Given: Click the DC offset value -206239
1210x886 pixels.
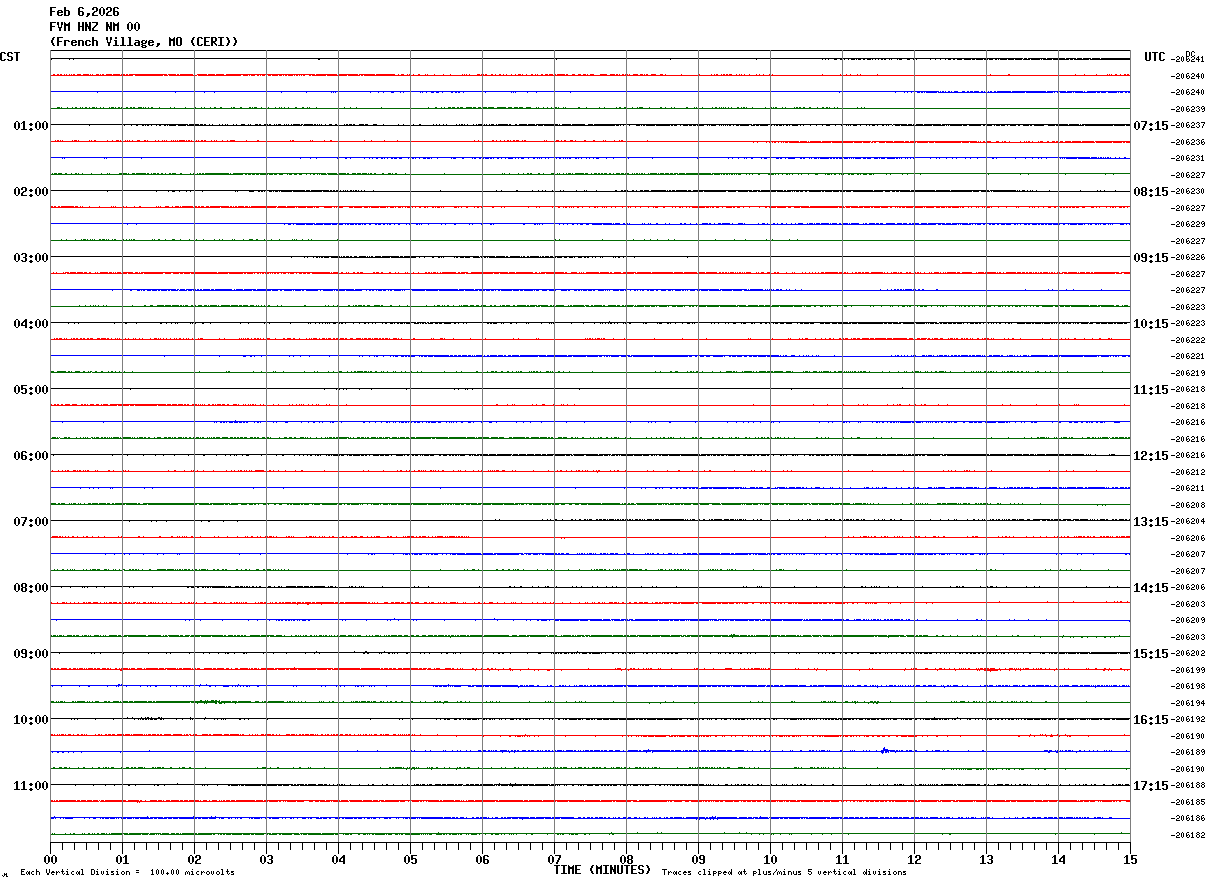Looking at the screenshot, I should click(1188, 109).
